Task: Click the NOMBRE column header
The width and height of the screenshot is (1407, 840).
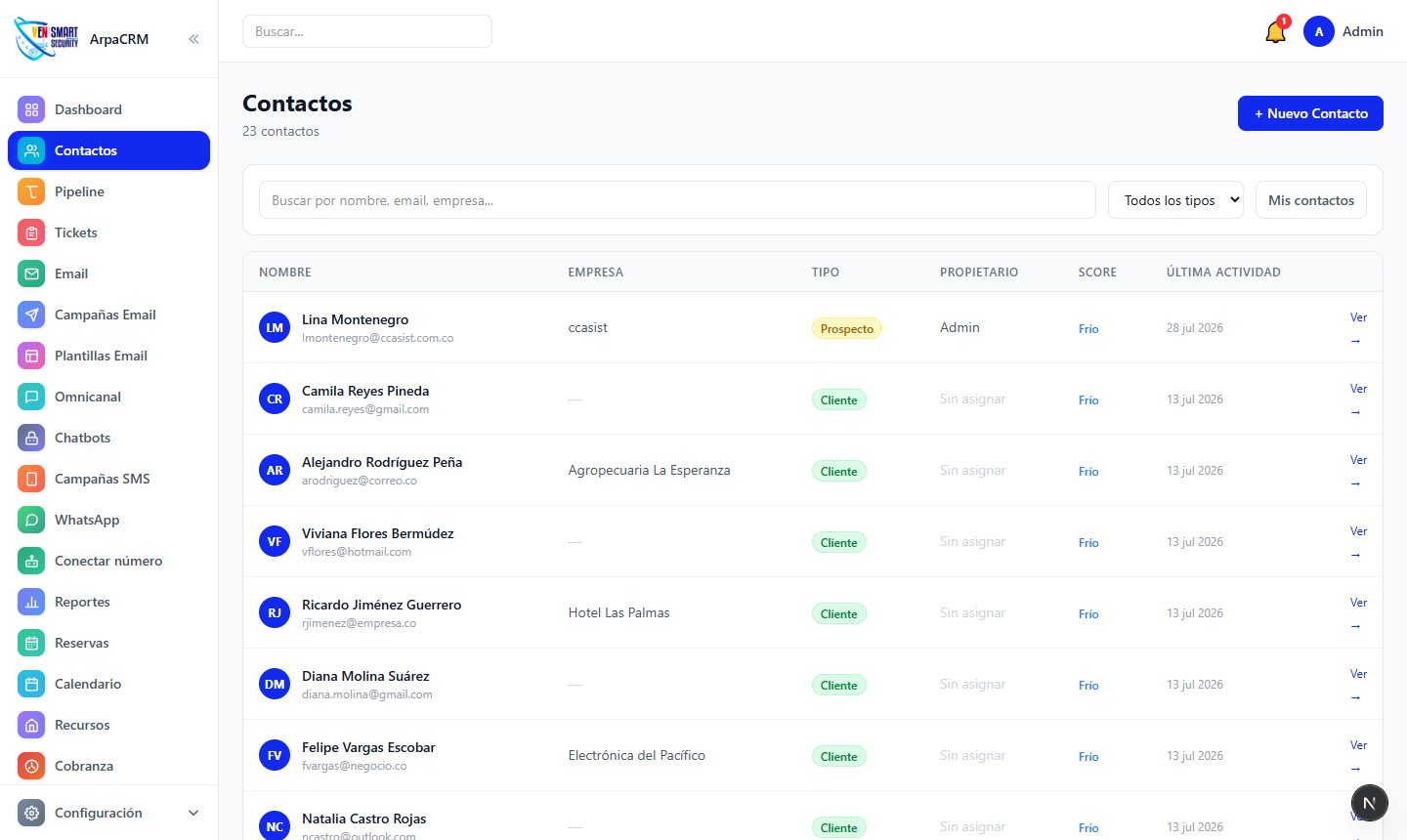Action: click(x=285, y=273)
